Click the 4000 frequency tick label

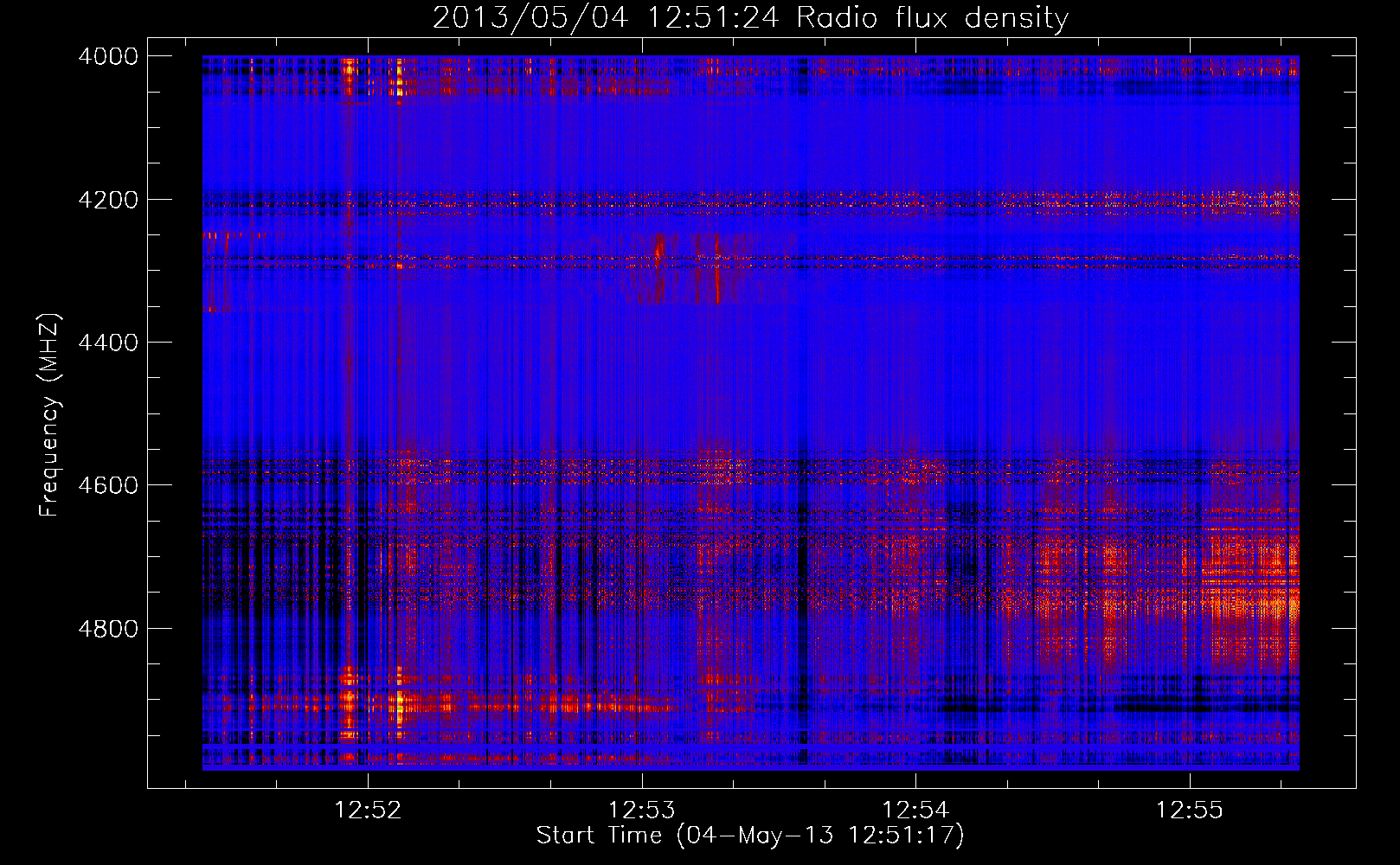tap(108, 56)
